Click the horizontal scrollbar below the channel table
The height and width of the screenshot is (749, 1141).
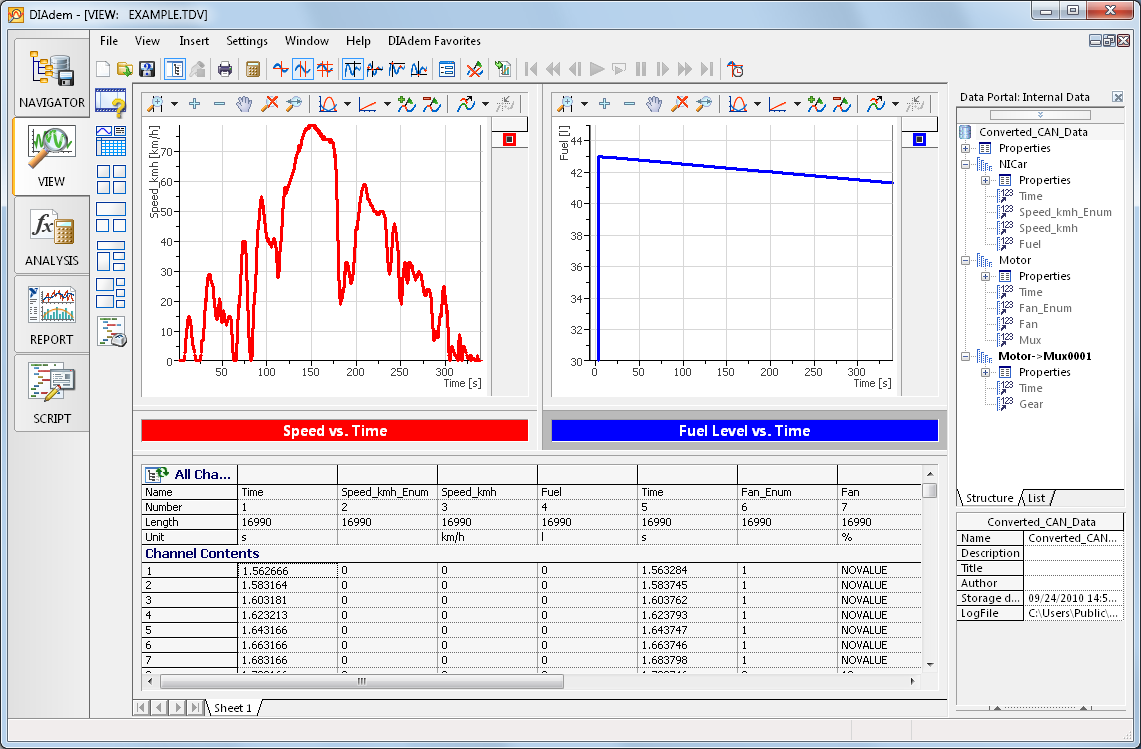(x=361, y=682)
